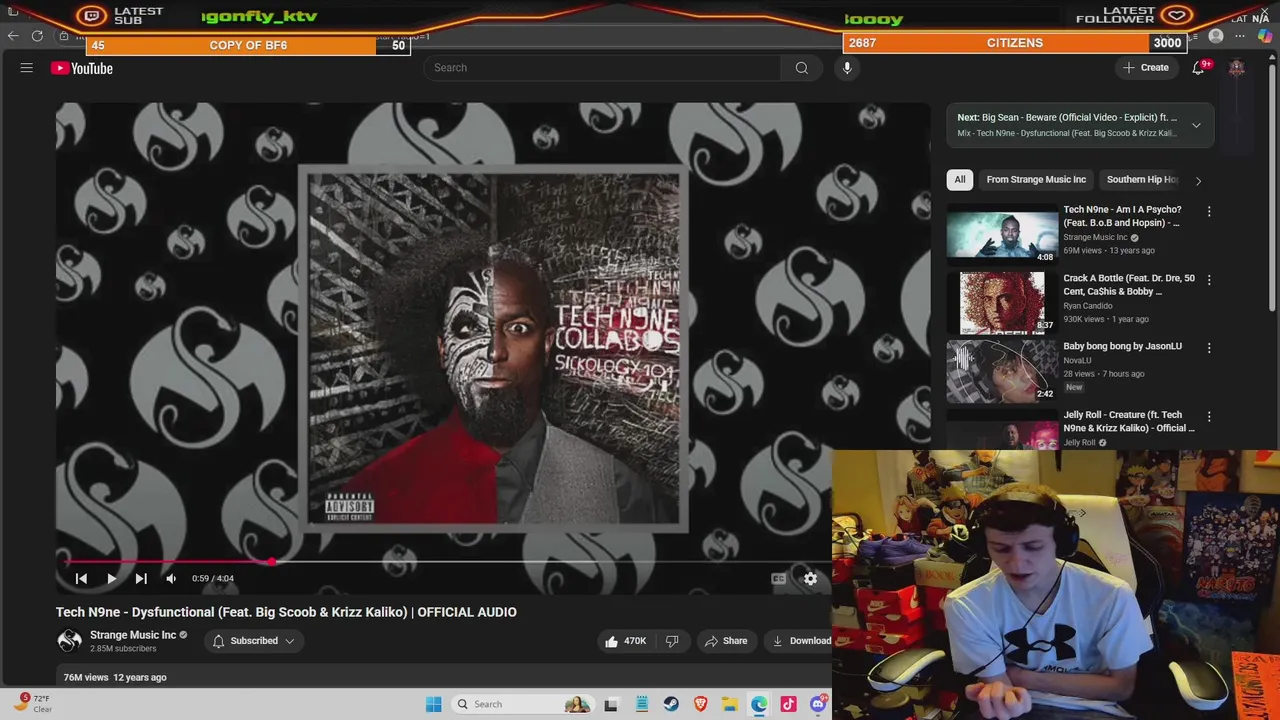Image resolution: width=1280 pixels, height=720 pixels.
Task: Dislike the video
Action: click(x=672, y=641)
